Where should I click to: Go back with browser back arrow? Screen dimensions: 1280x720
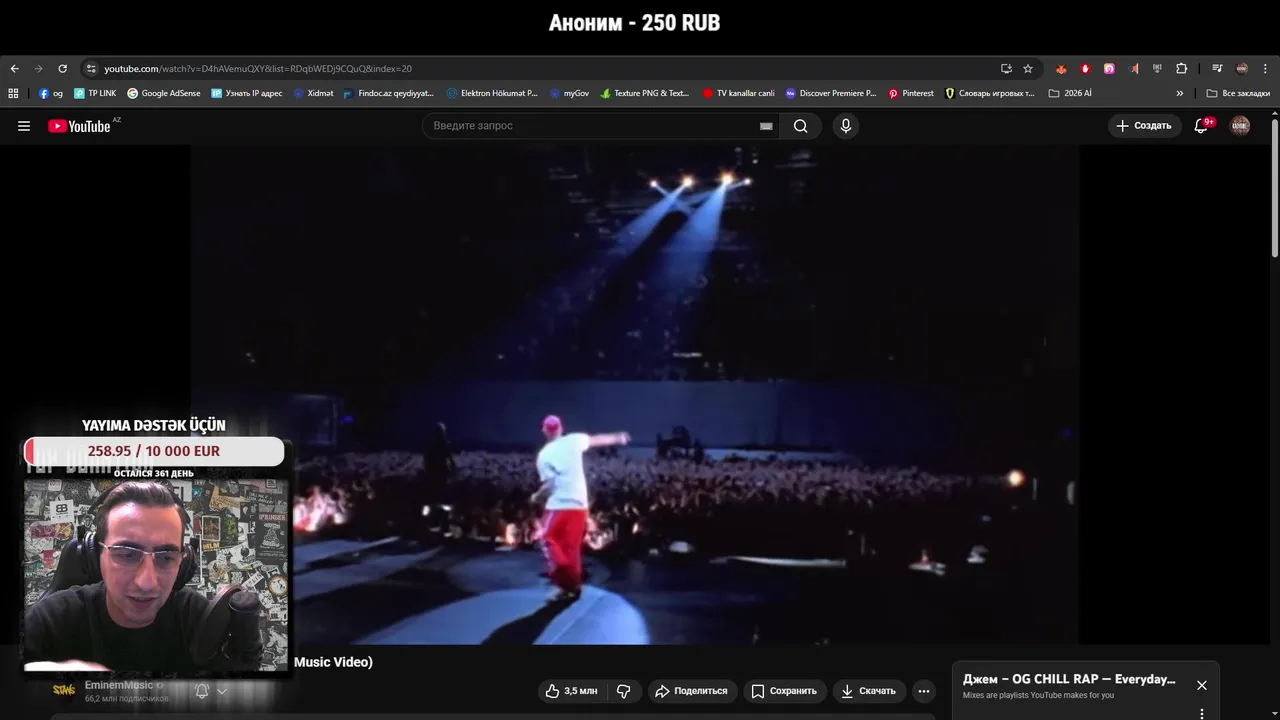coord(14,69)
